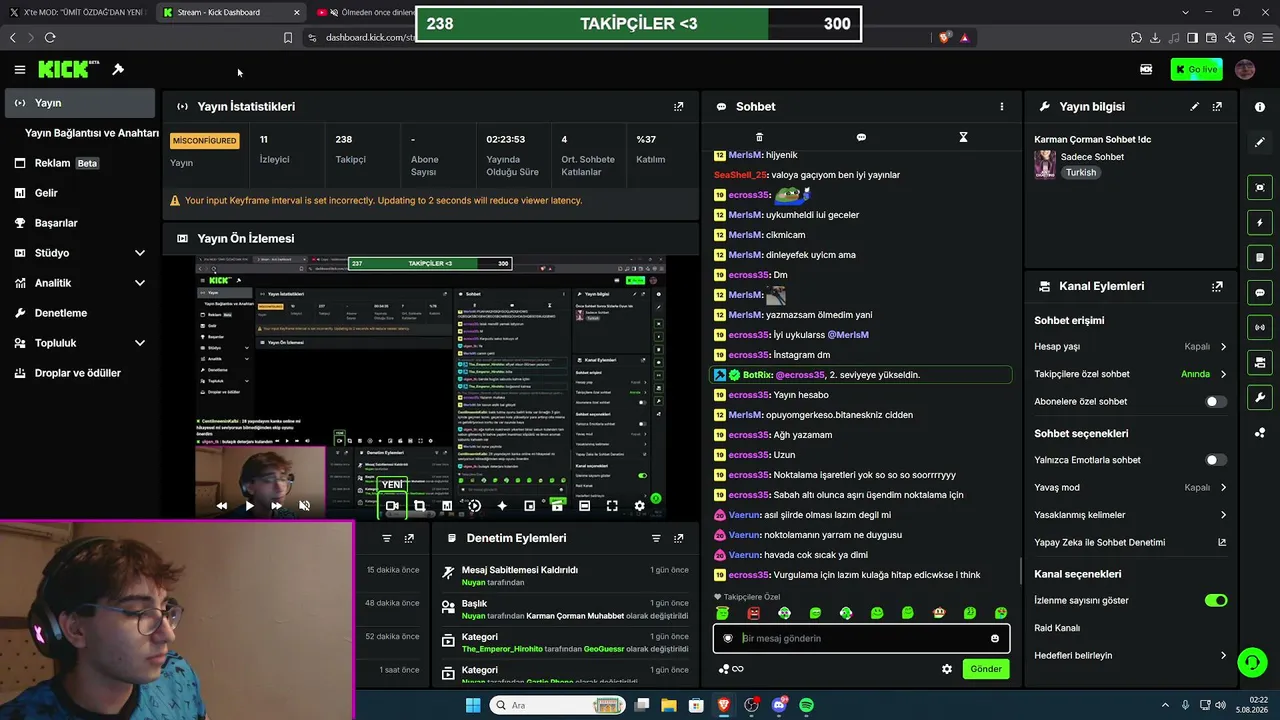Screen dimensions: 1280x720
Task: Click the hourglass icon in the chat panel
Action: pyautogui.click(x=963, y=137)
